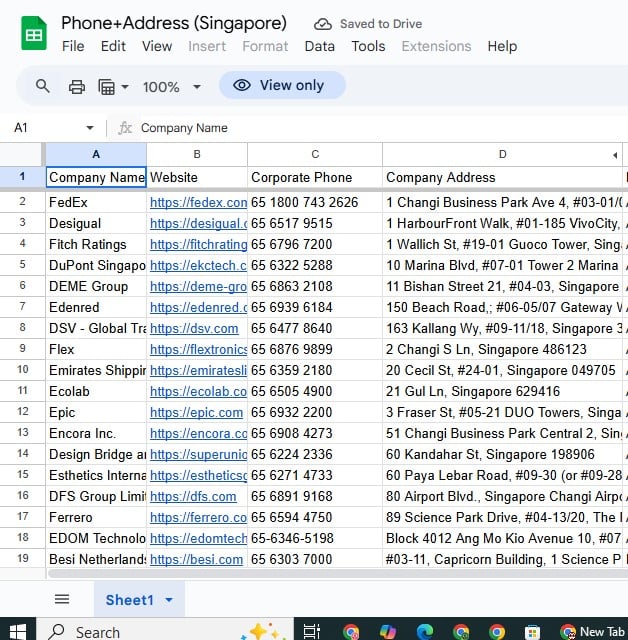Viewport: 628px width, 640px height.
Task: Select column C header
Action: [315, 154]
